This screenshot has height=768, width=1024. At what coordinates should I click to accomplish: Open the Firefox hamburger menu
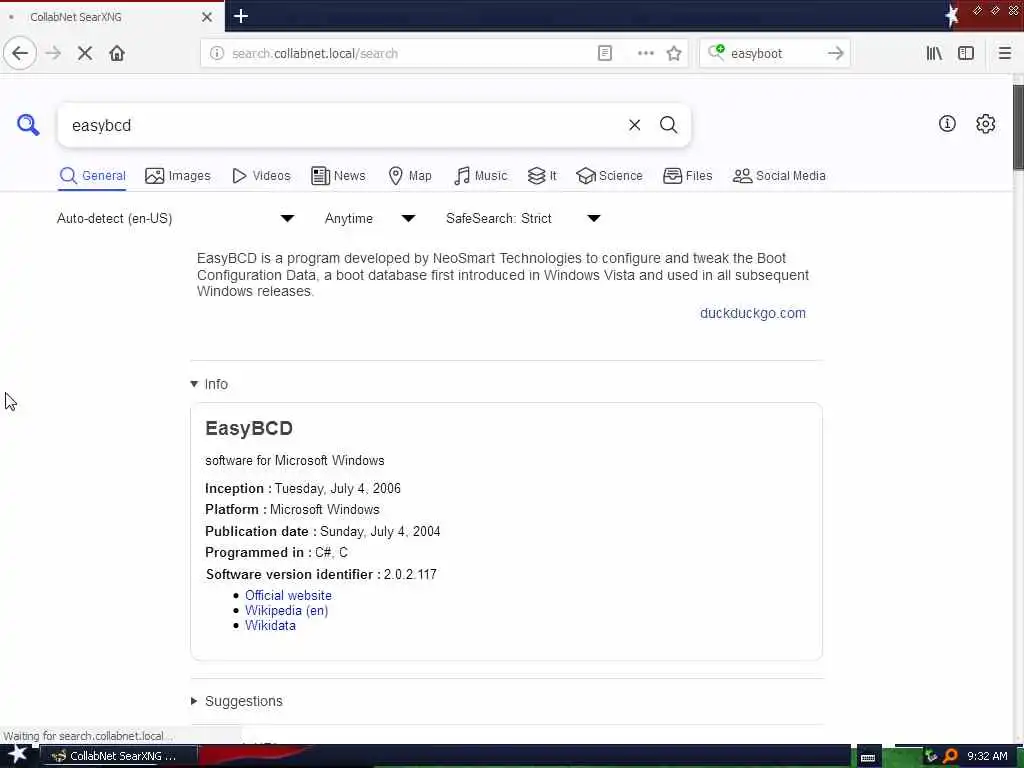(x=1004, y=54)
